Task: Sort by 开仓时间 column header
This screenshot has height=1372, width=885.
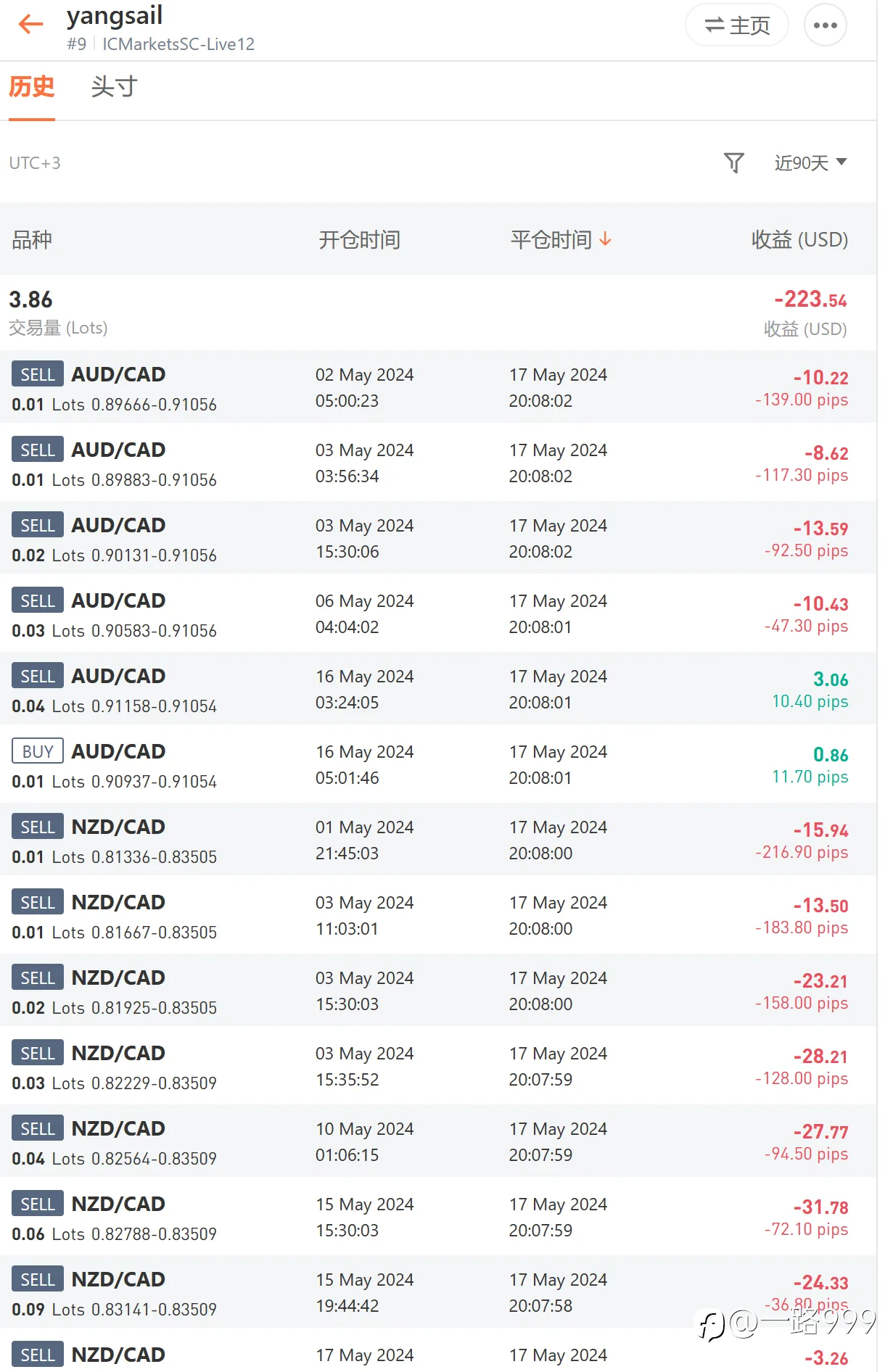Action: [359, 239]
